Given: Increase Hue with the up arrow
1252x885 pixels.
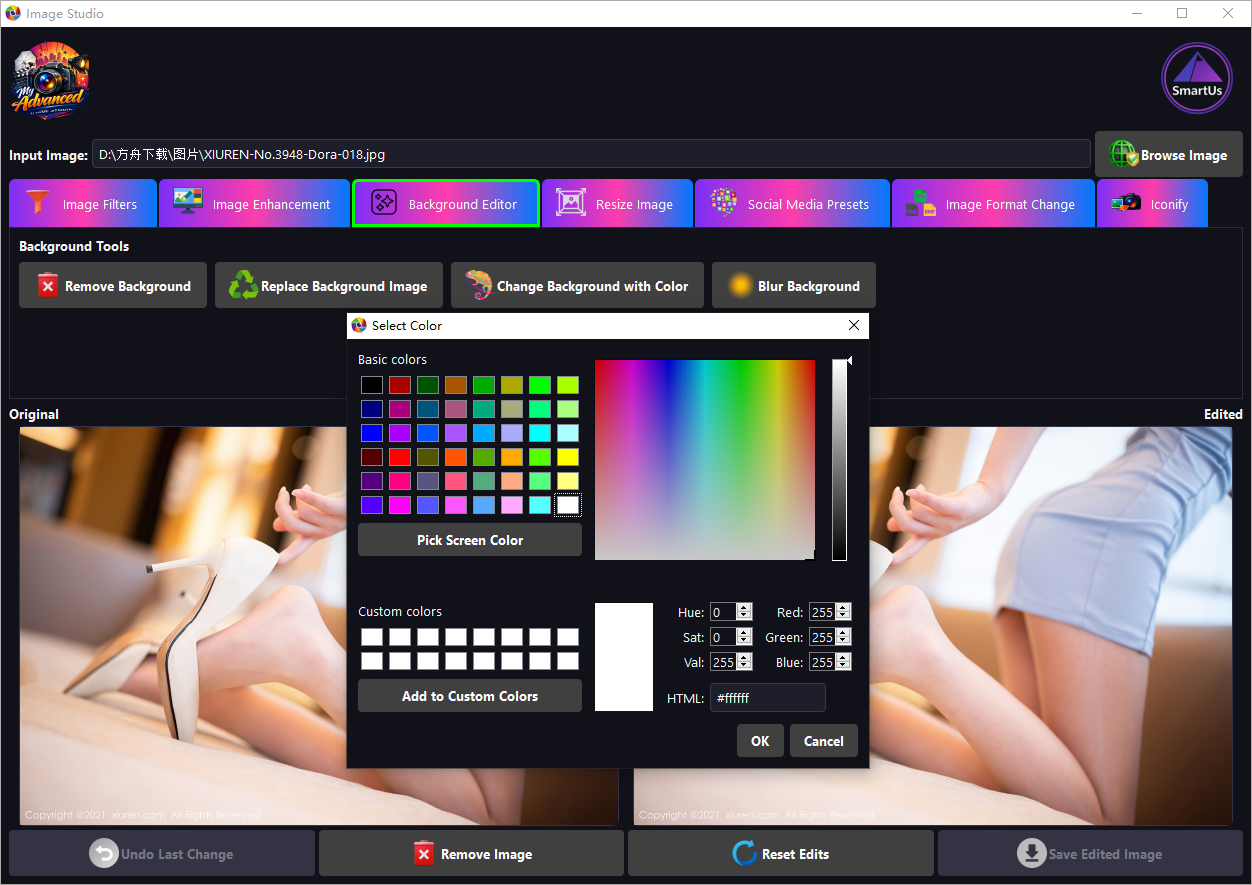Looking at the screenshot, I should point(744,608).
